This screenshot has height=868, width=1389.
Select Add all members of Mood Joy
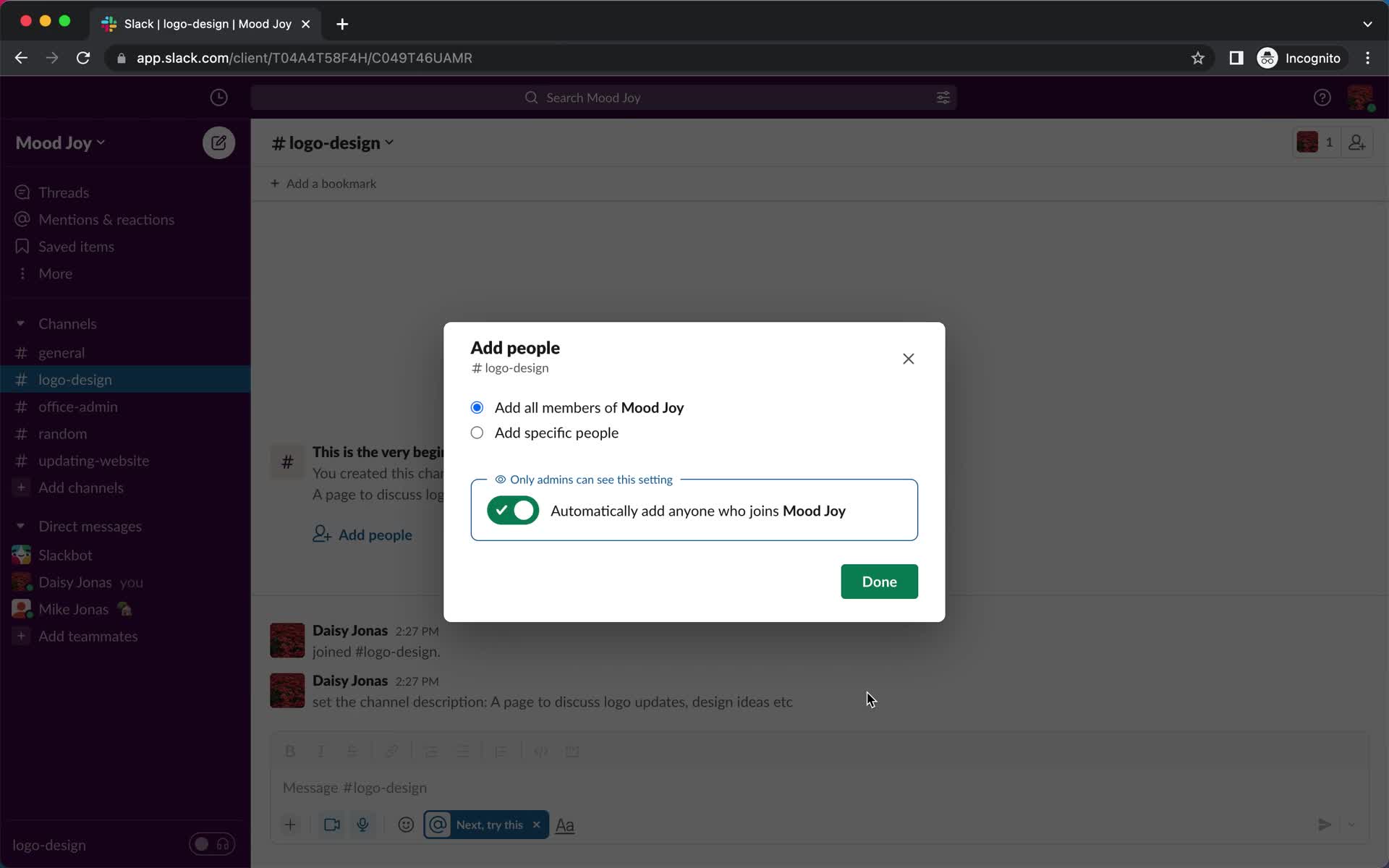coord(477,407)
